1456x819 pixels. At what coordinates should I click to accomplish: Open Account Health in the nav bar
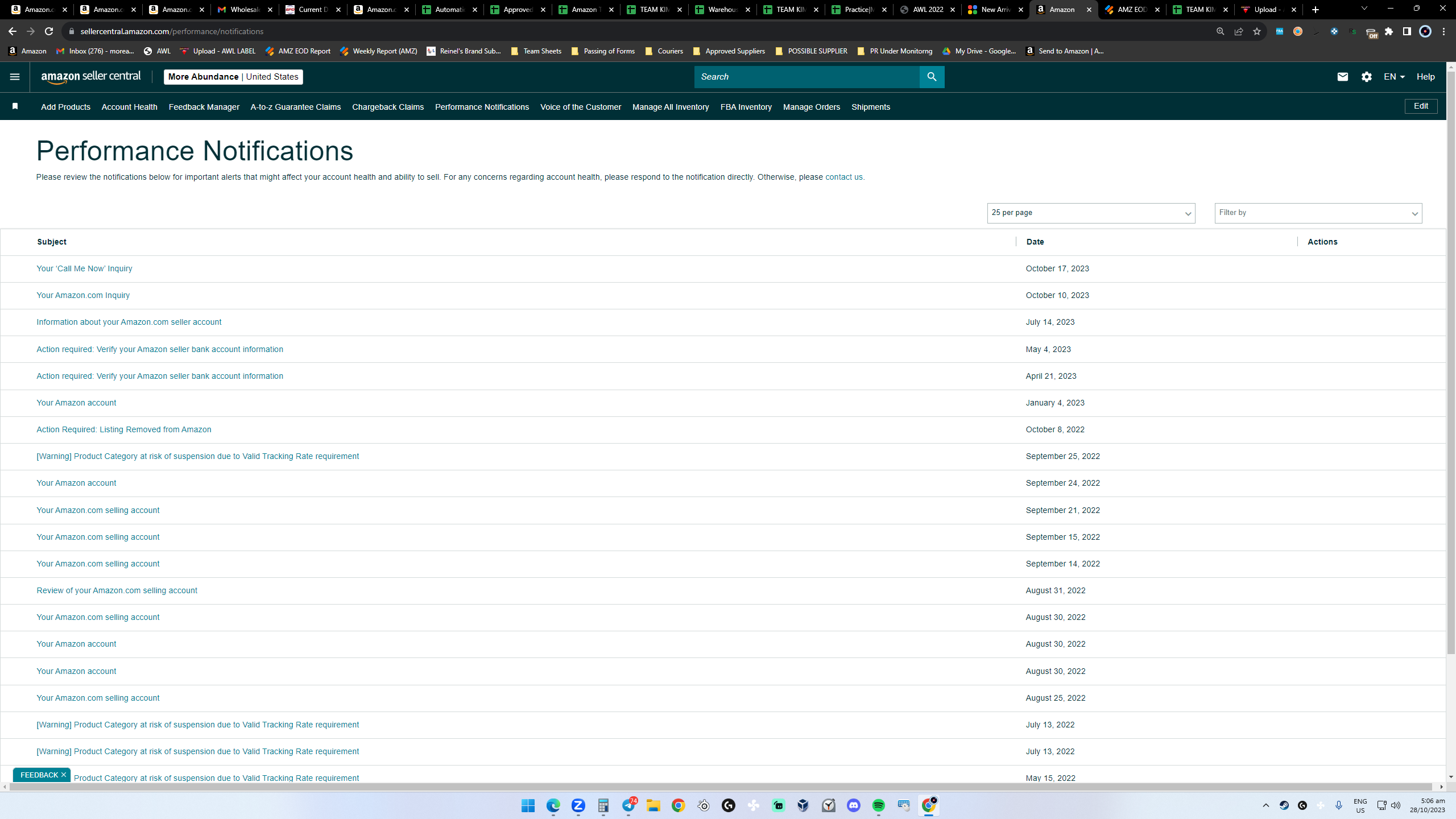129,107
